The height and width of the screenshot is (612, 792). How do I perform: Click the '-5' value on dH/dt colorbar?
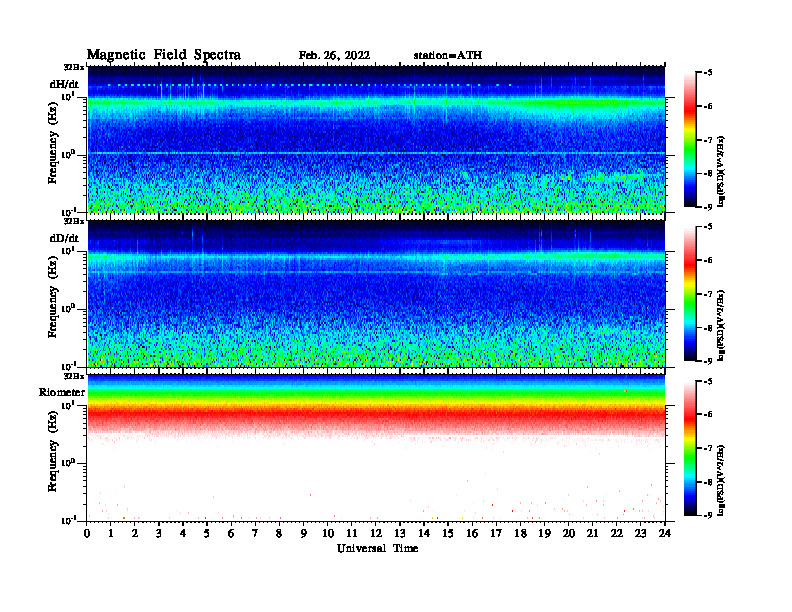coord(708,73)
